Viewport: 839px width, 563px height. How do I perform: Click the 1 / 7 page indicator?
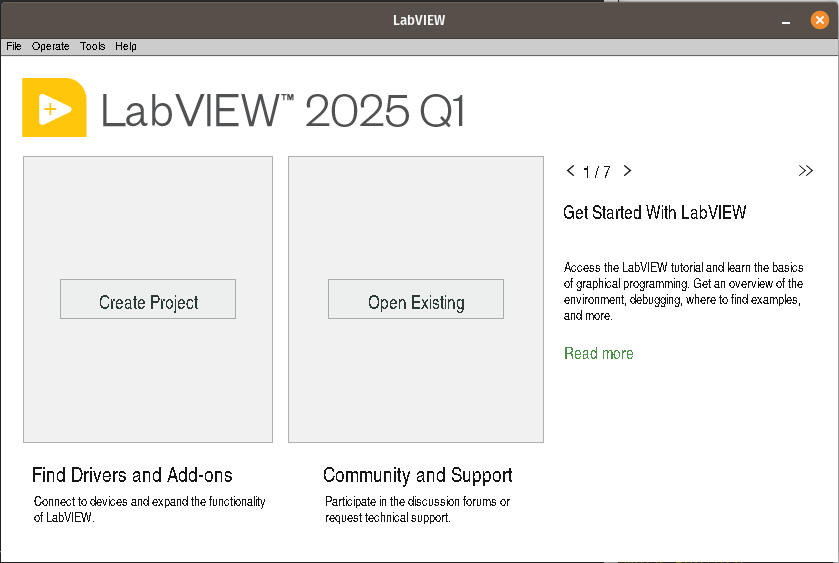tap(597, 172)
